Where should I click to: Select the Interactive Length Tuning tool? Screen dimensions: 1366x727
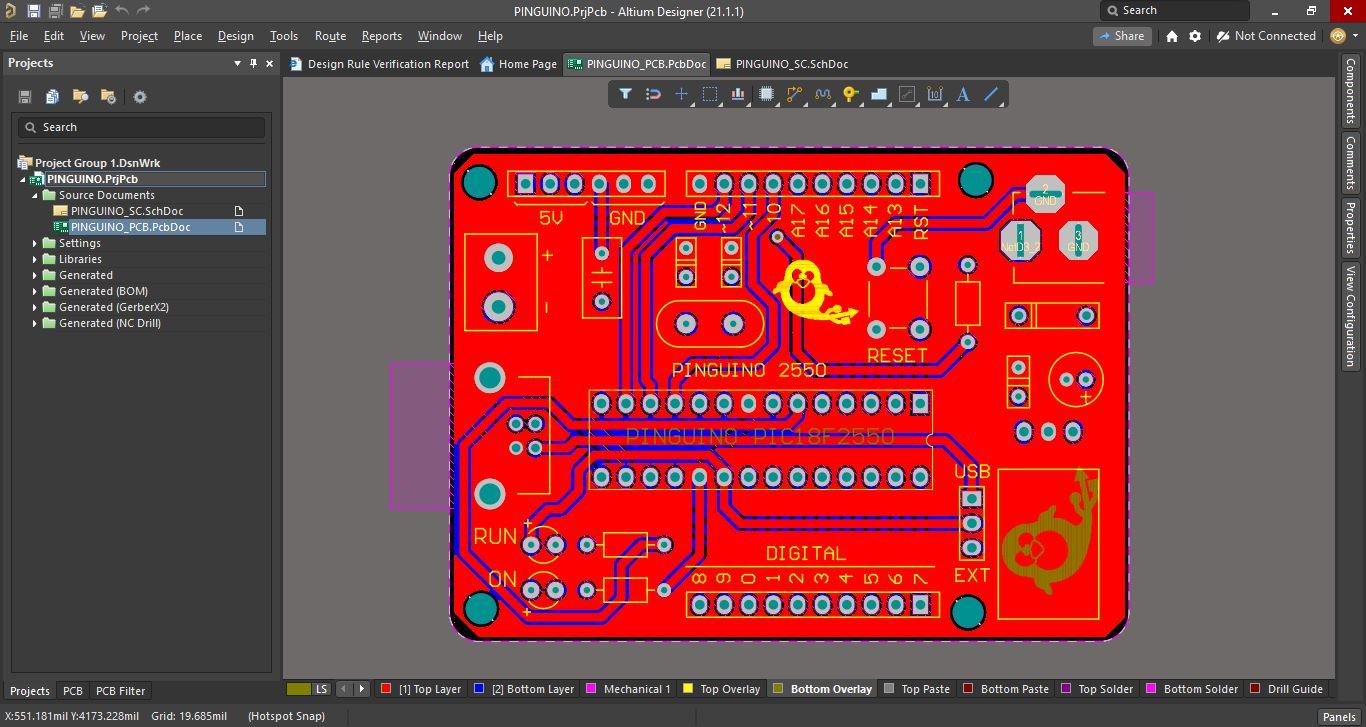[823, 94]
